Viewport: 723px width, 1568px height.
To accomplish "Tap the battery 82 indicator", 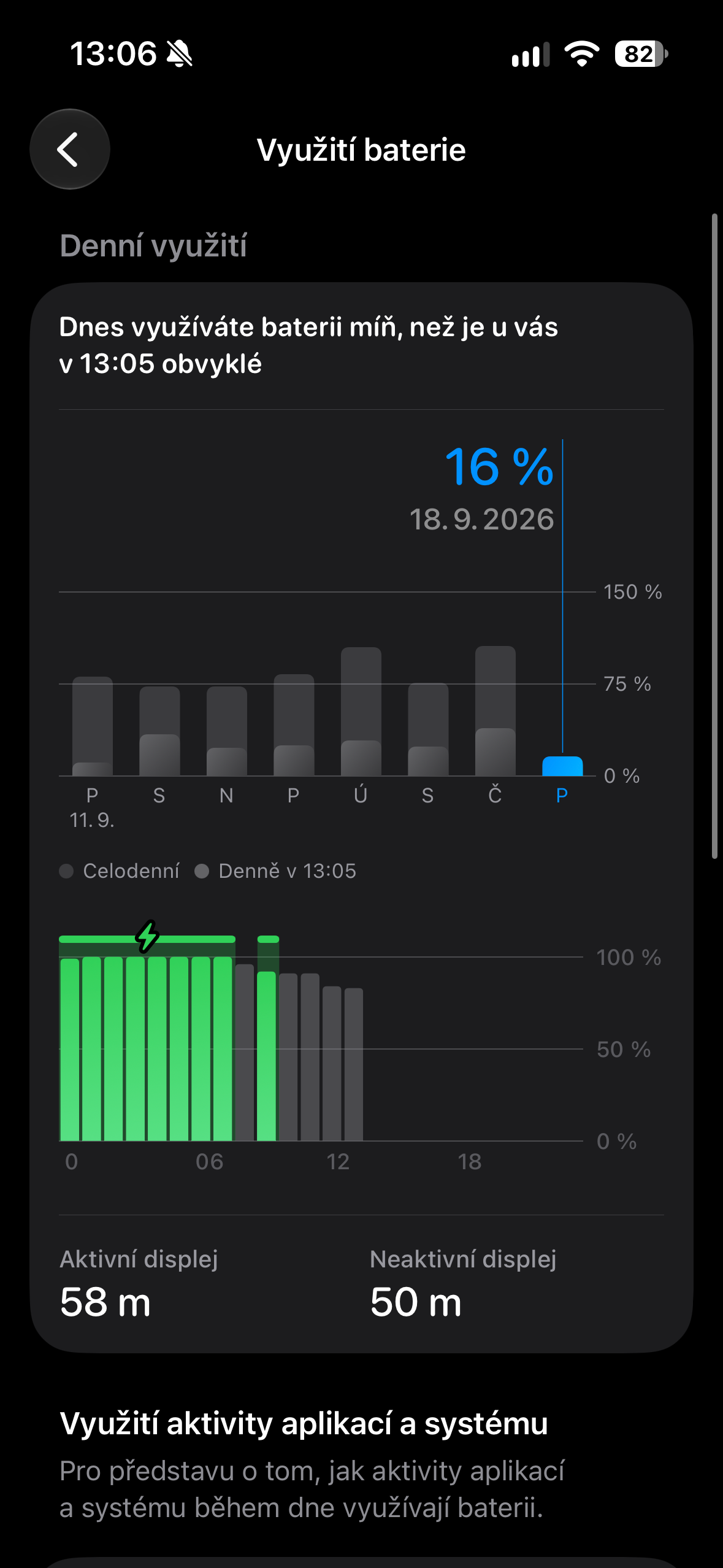I will (x=641, y=54).
